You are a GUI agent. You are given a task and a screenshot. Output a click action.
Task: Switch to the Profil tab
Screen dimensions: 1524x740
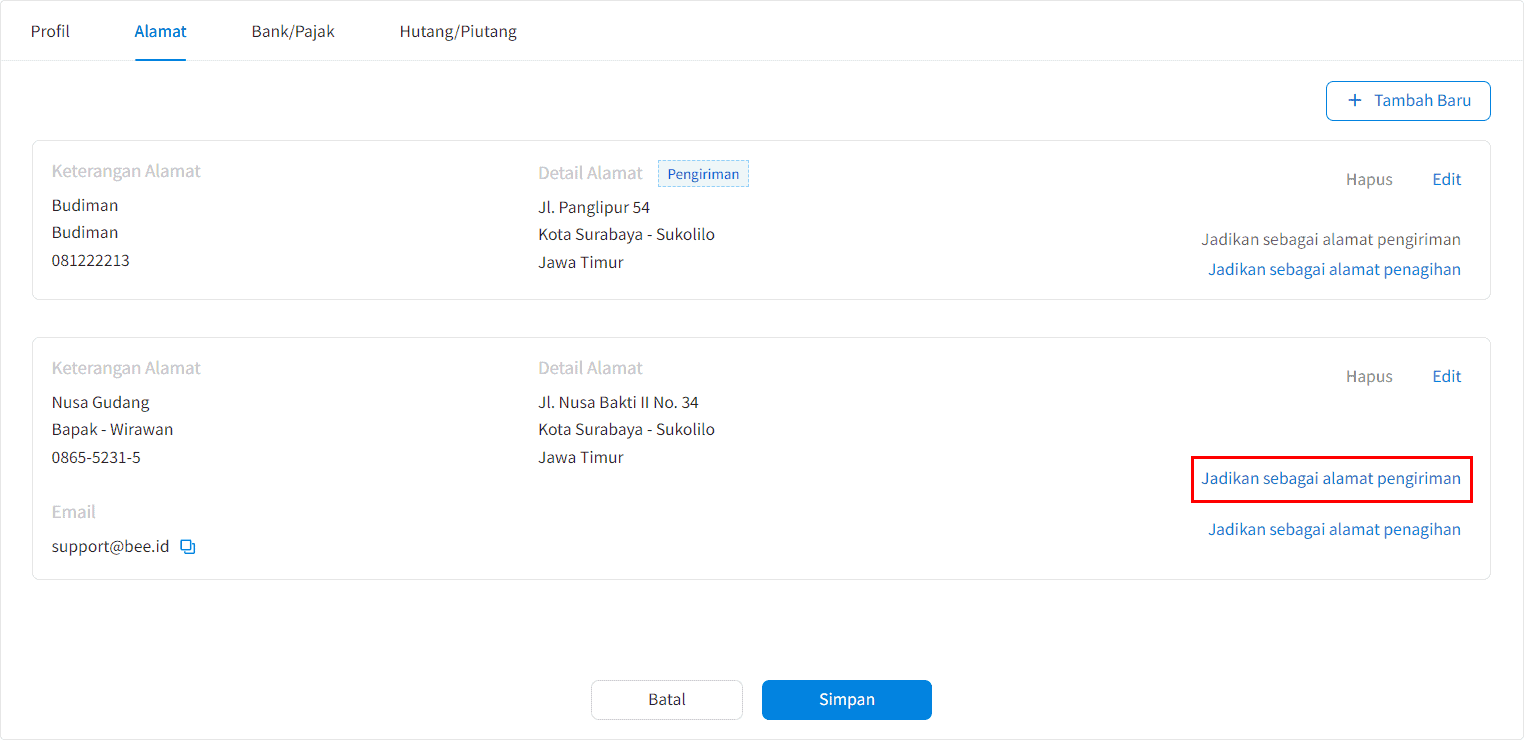point(50,31)
